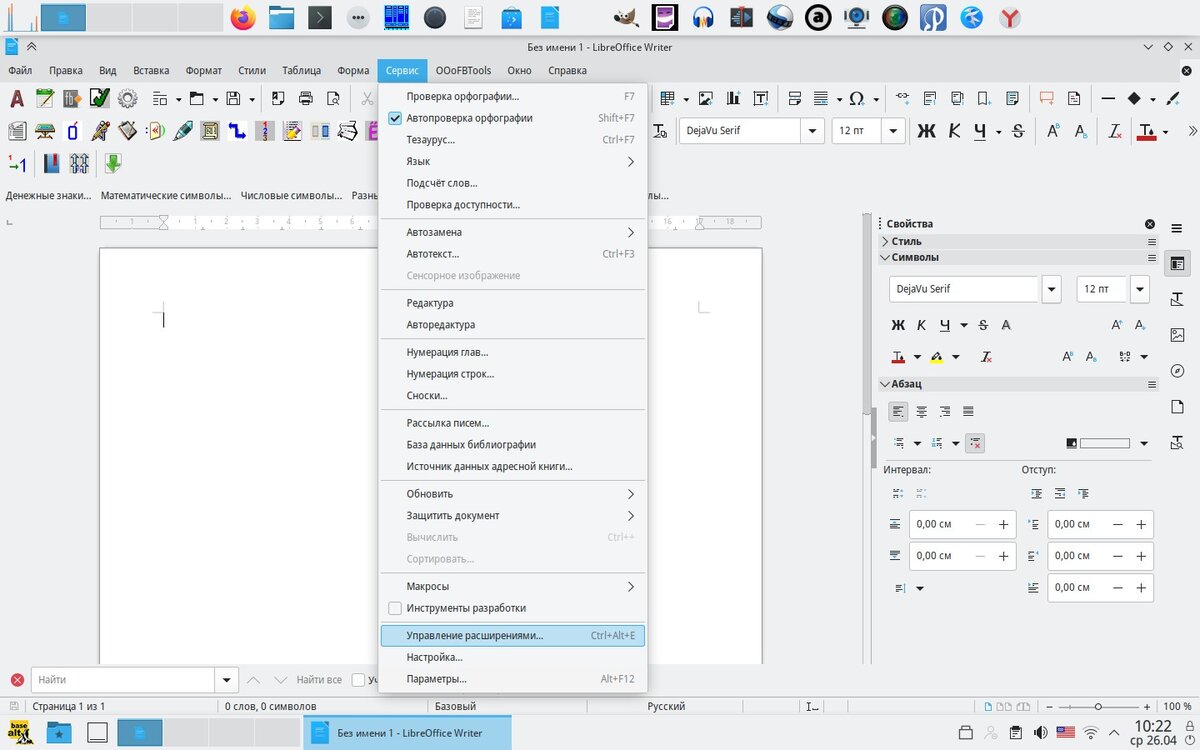The width and height of the screenshot is (1200, 750).
Task: Click highlight color button in sidebar
Action: pyautogui.click(x=936, y=356)
